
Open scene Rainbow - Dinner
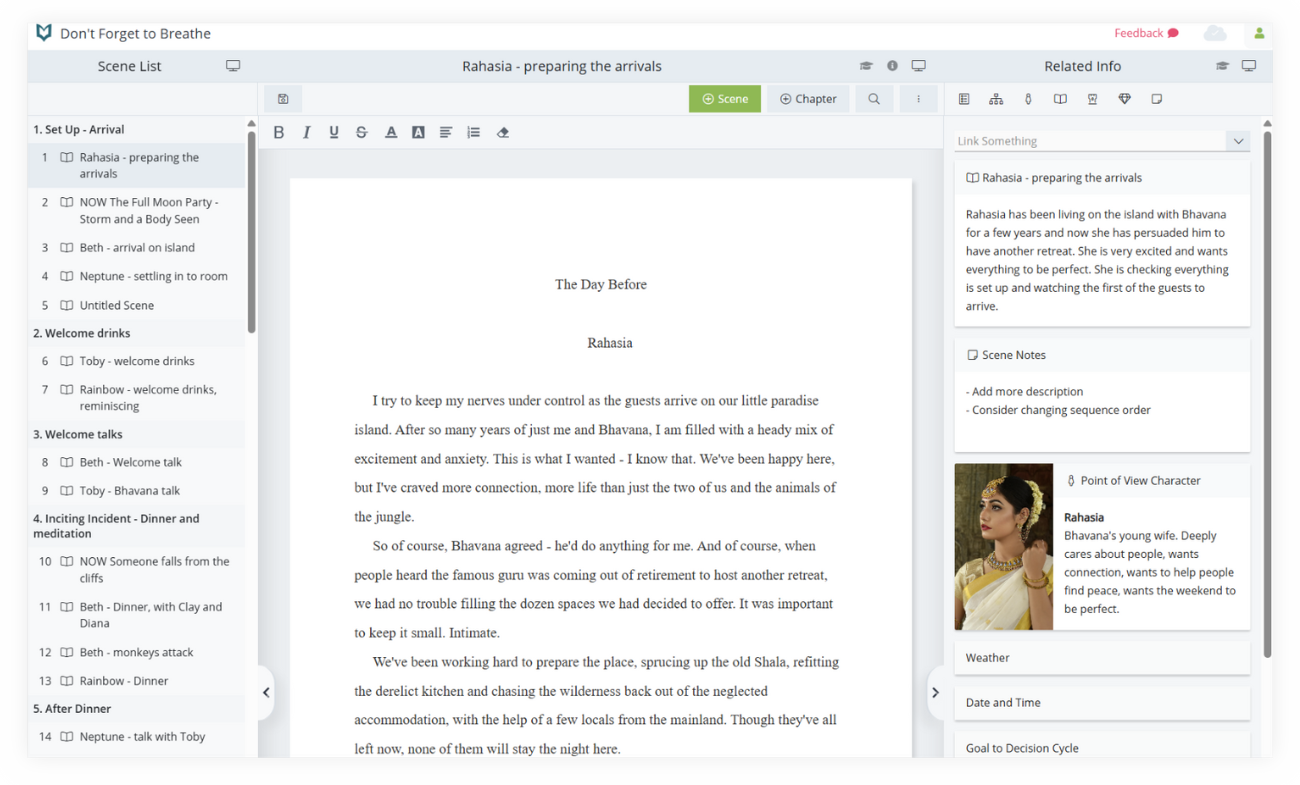pyautogui.click(x=136, y=680)
